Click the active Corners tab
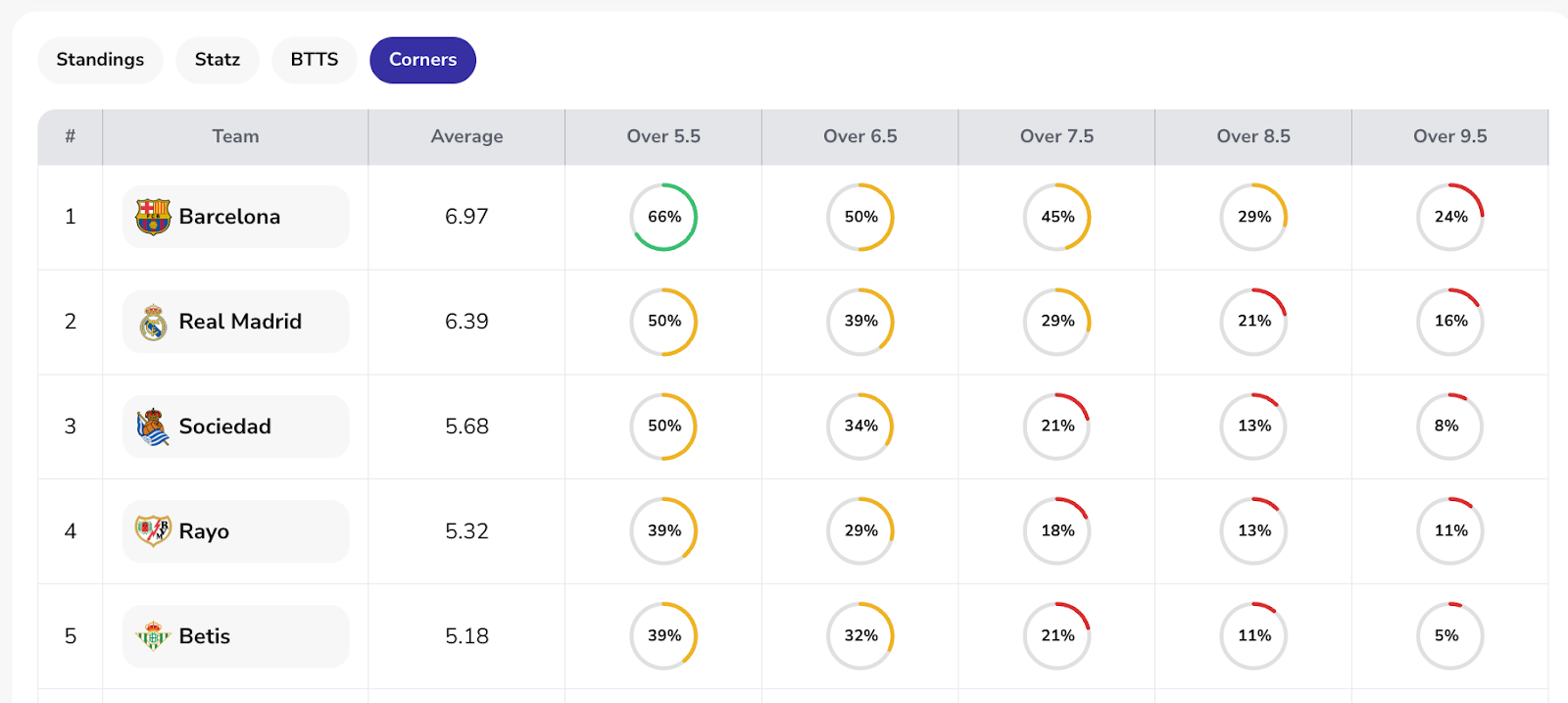The width and height of the screenshot is (1568, 703). tap(422, 60)
